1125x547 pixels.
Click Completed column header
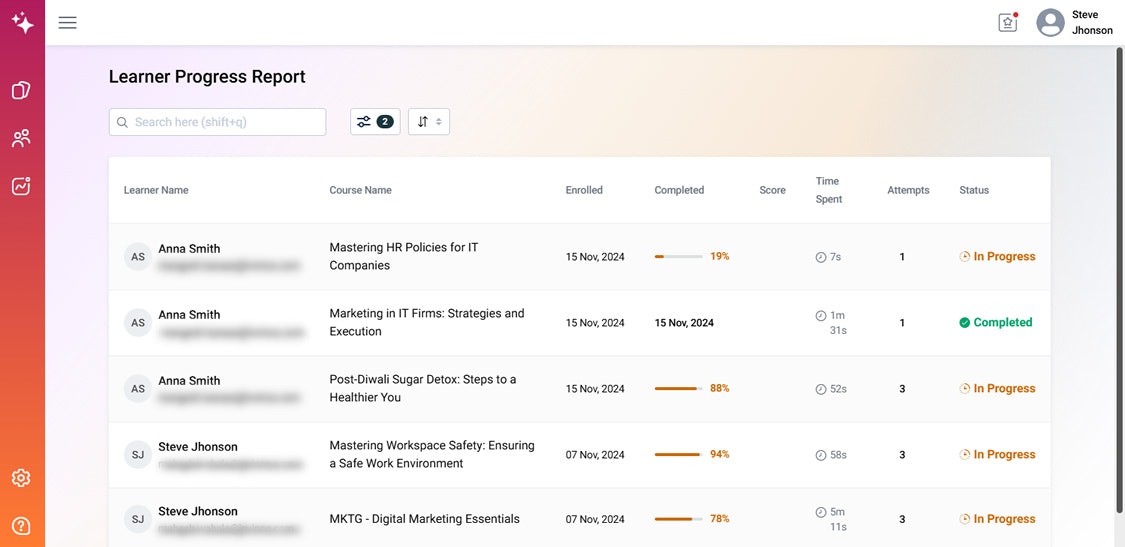[x=679, y=190]
